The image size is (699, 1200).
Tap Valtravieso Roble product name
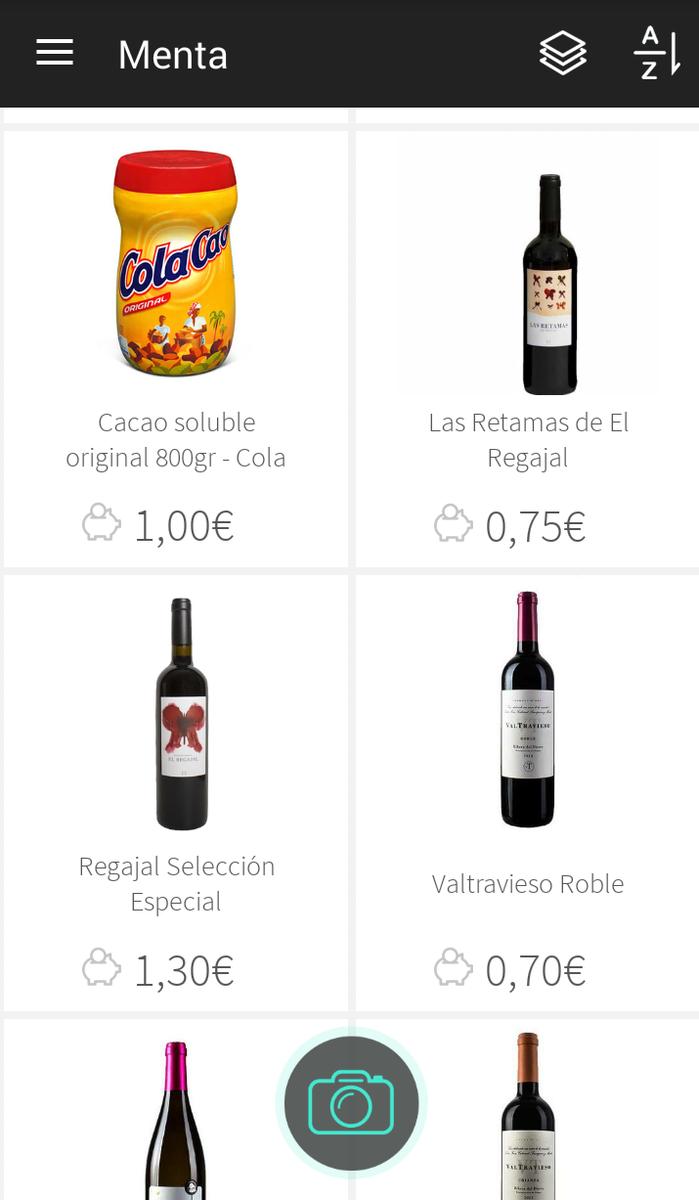pos(528,884)
